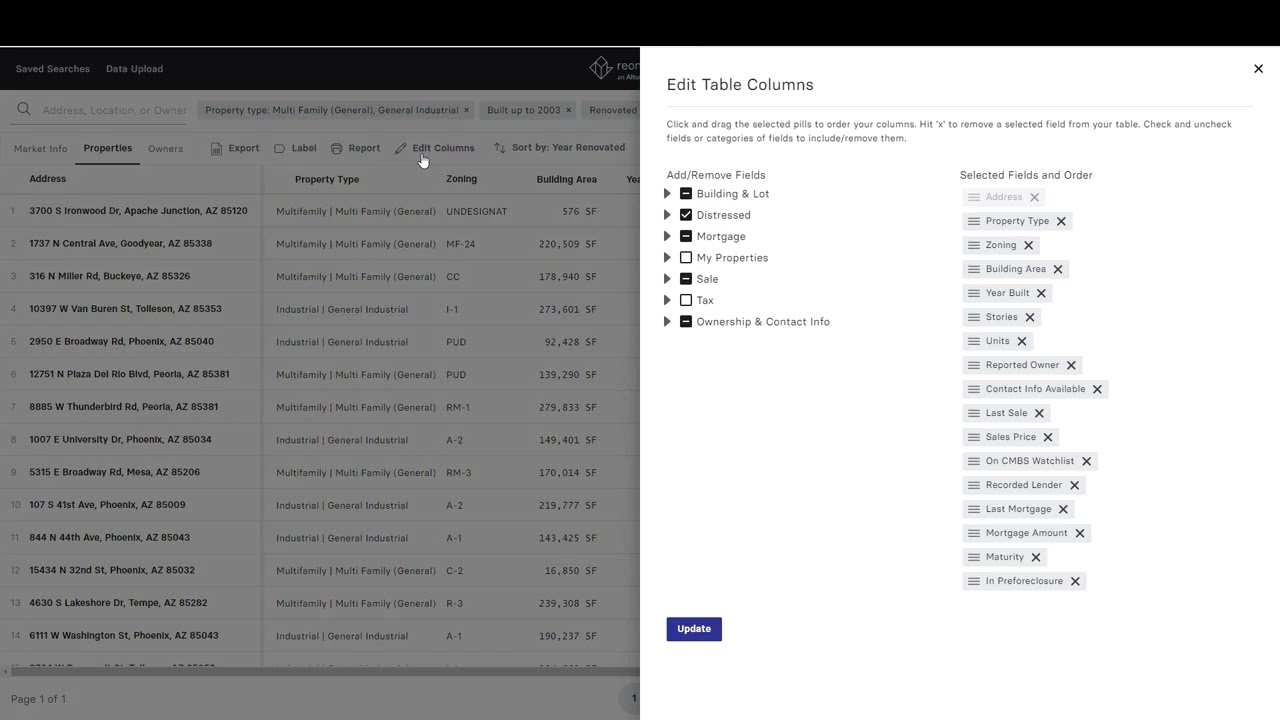Screen dimensions: 1280x720
Task: Switch to the Market Info tab
Action: (41, 149)
